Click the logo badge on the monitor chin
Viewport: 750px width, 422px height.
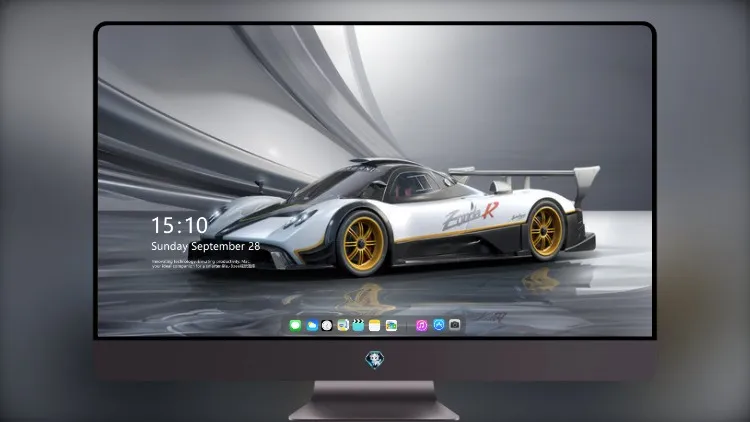[375, 360]
